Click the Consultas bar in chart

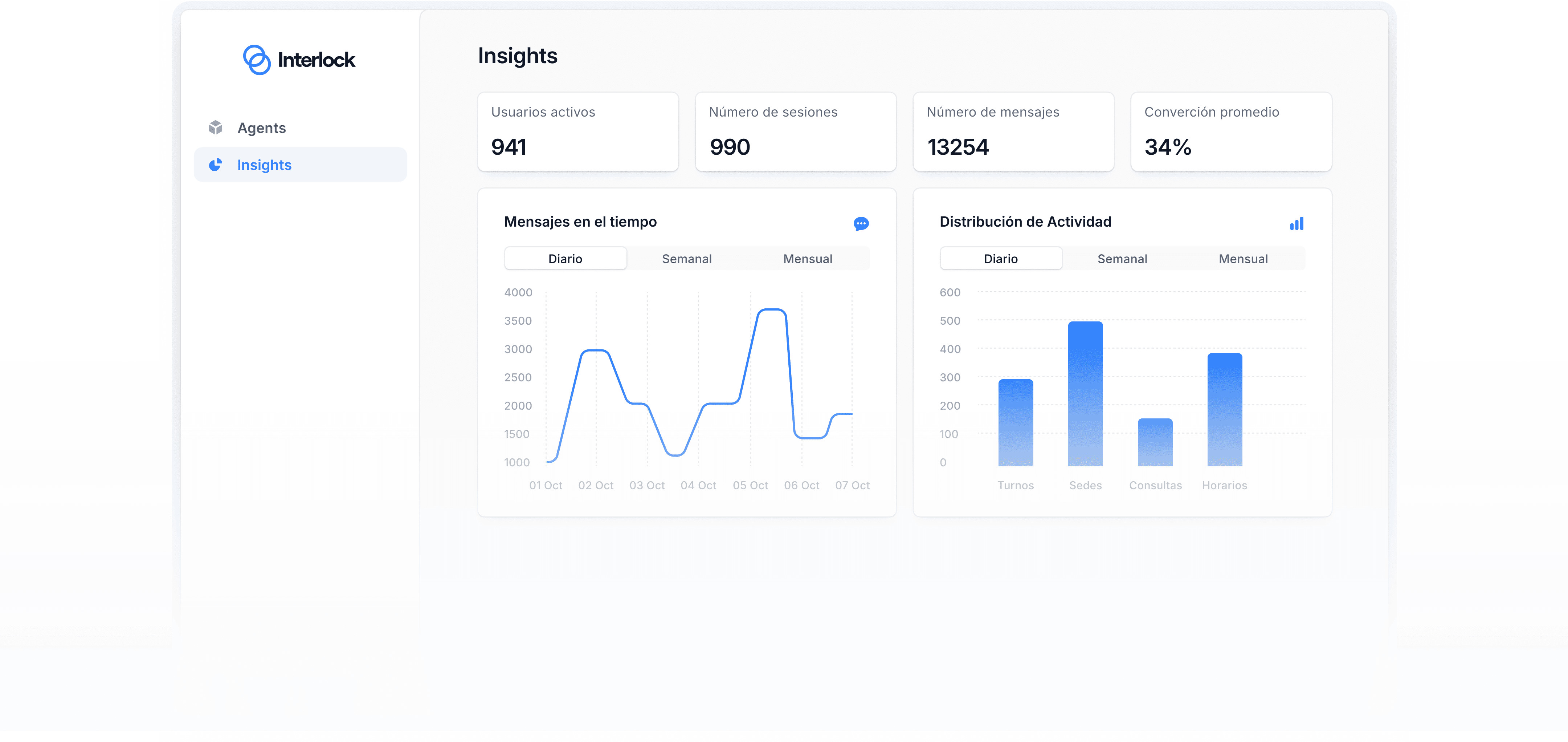coord(1155,442)
